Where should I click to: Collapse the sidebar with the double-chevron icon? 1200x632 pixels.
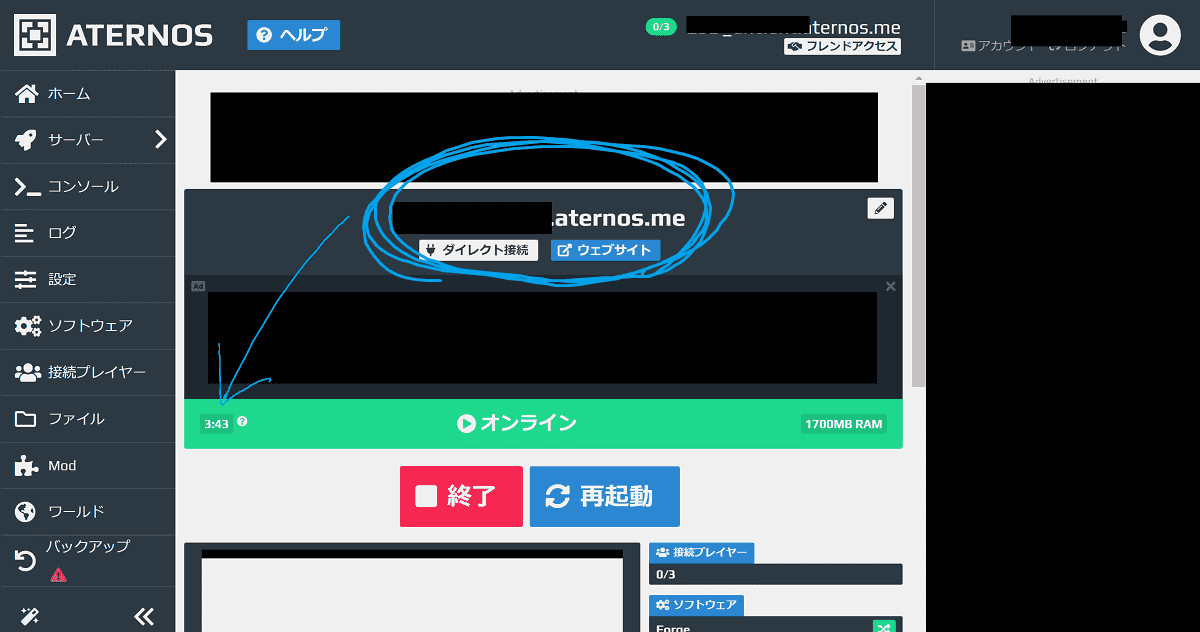tap(144, 616)
